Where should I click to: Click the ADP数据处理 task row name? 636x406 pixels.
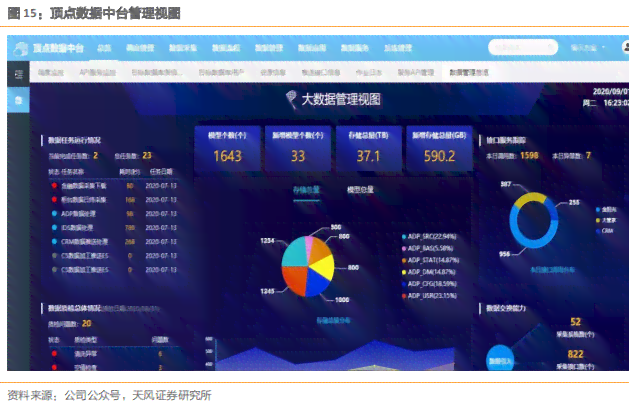click(79, 214)
